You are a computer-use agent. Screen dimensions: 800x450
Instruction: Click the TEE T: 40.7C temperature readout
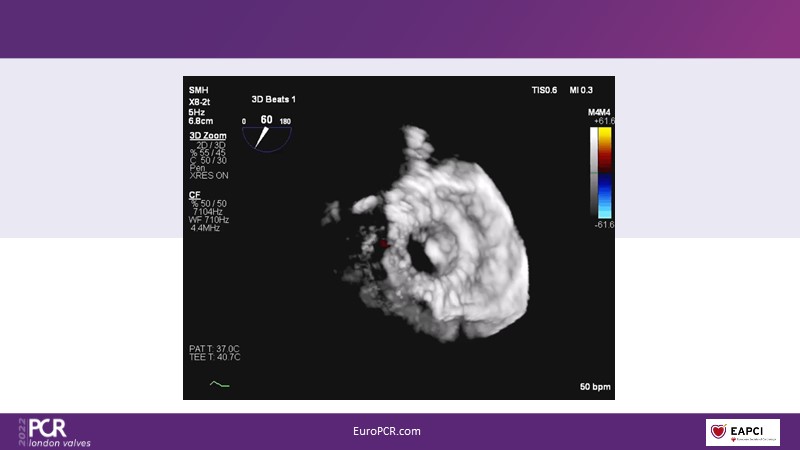point(213,356)
